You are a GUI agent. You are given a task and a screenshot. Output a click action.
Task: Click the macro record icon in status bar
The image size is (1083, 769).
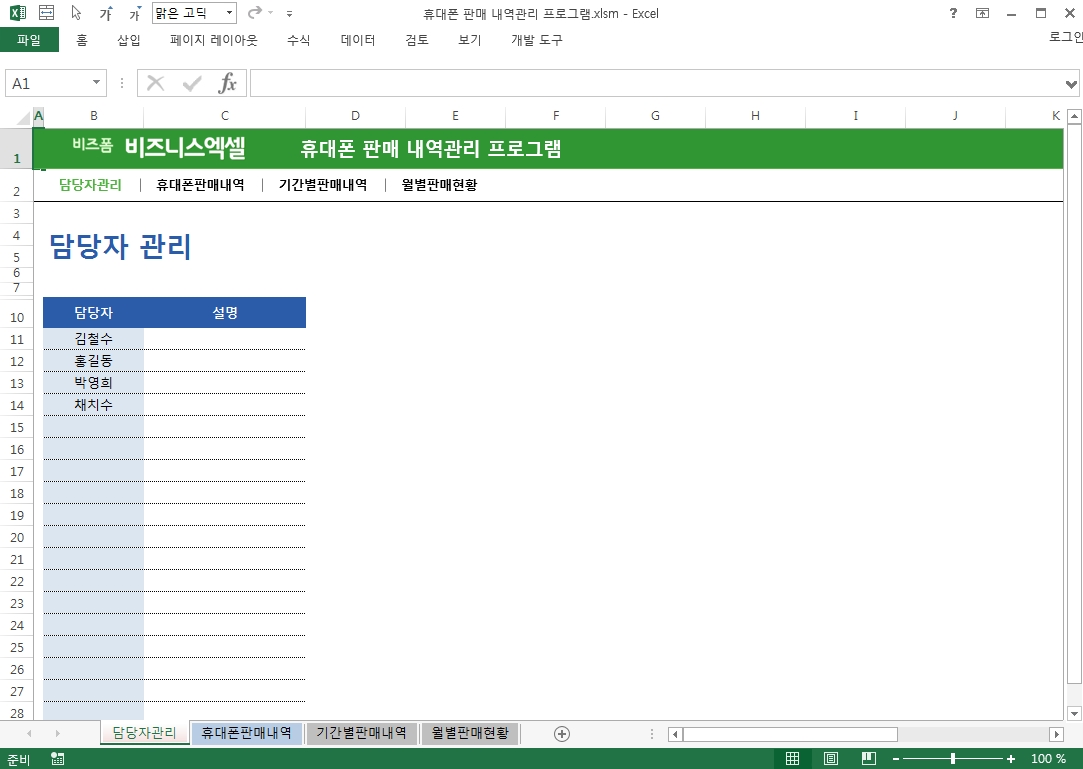coord(58,759)
